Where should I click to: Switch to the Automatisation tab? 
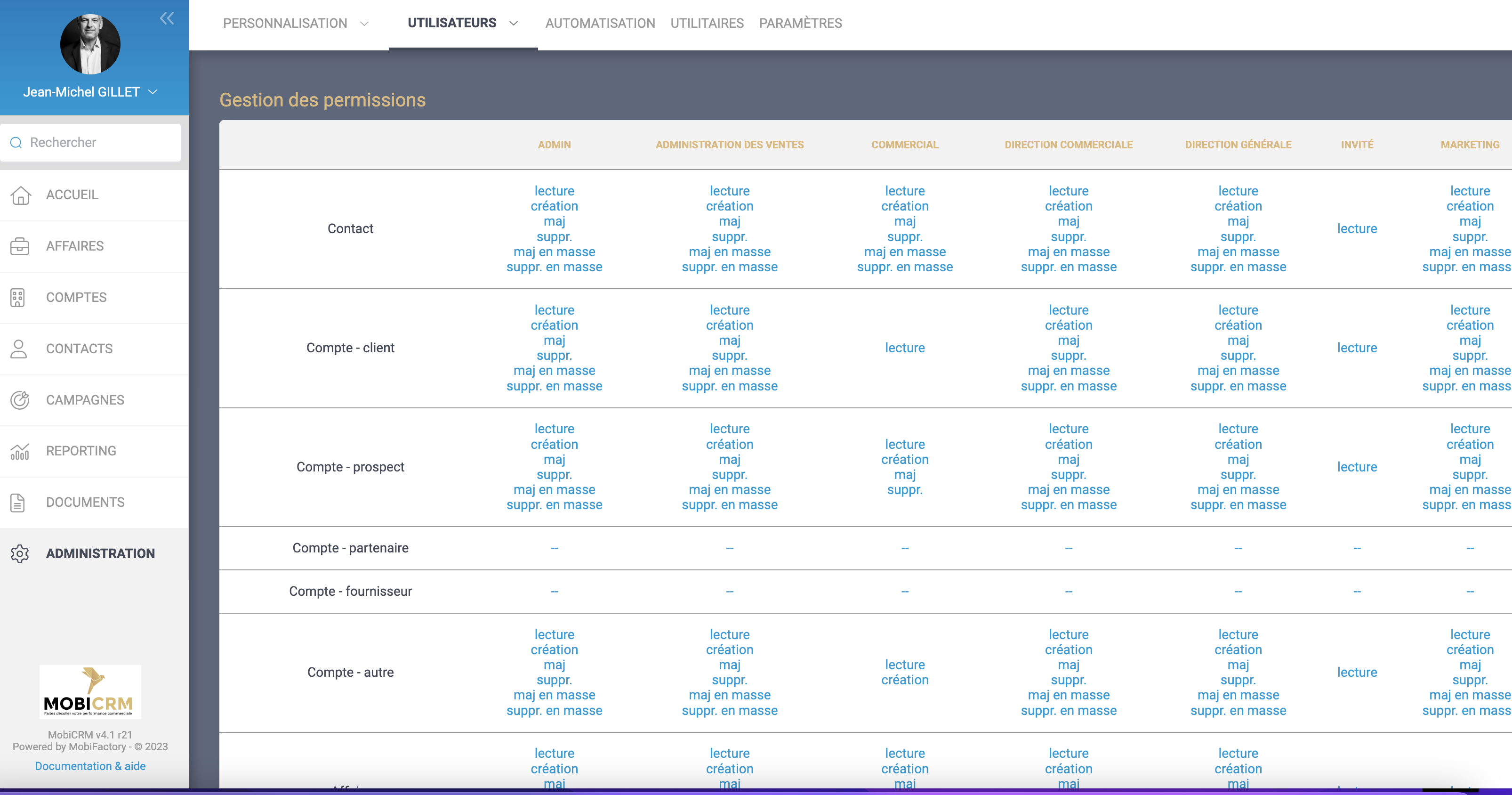click(600, 24)
